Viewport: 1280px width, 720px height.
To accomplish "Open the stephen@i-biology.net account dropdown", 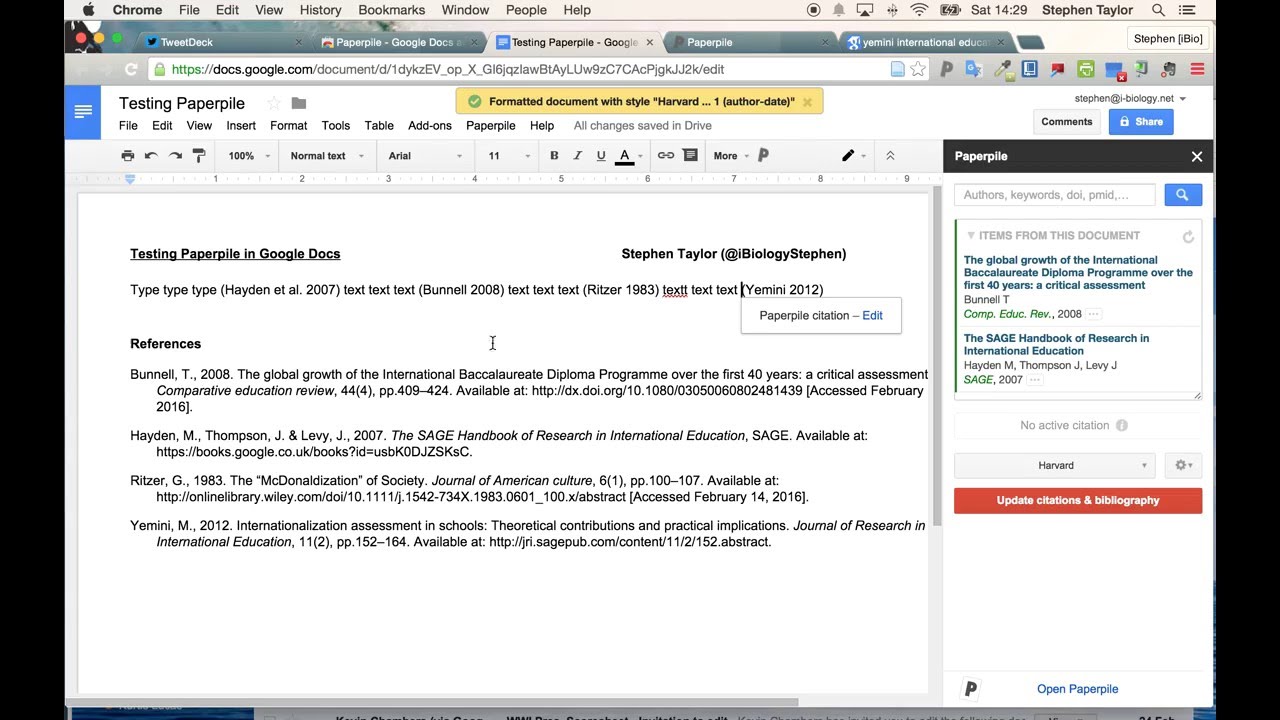I will click(x=1130, y=99).
